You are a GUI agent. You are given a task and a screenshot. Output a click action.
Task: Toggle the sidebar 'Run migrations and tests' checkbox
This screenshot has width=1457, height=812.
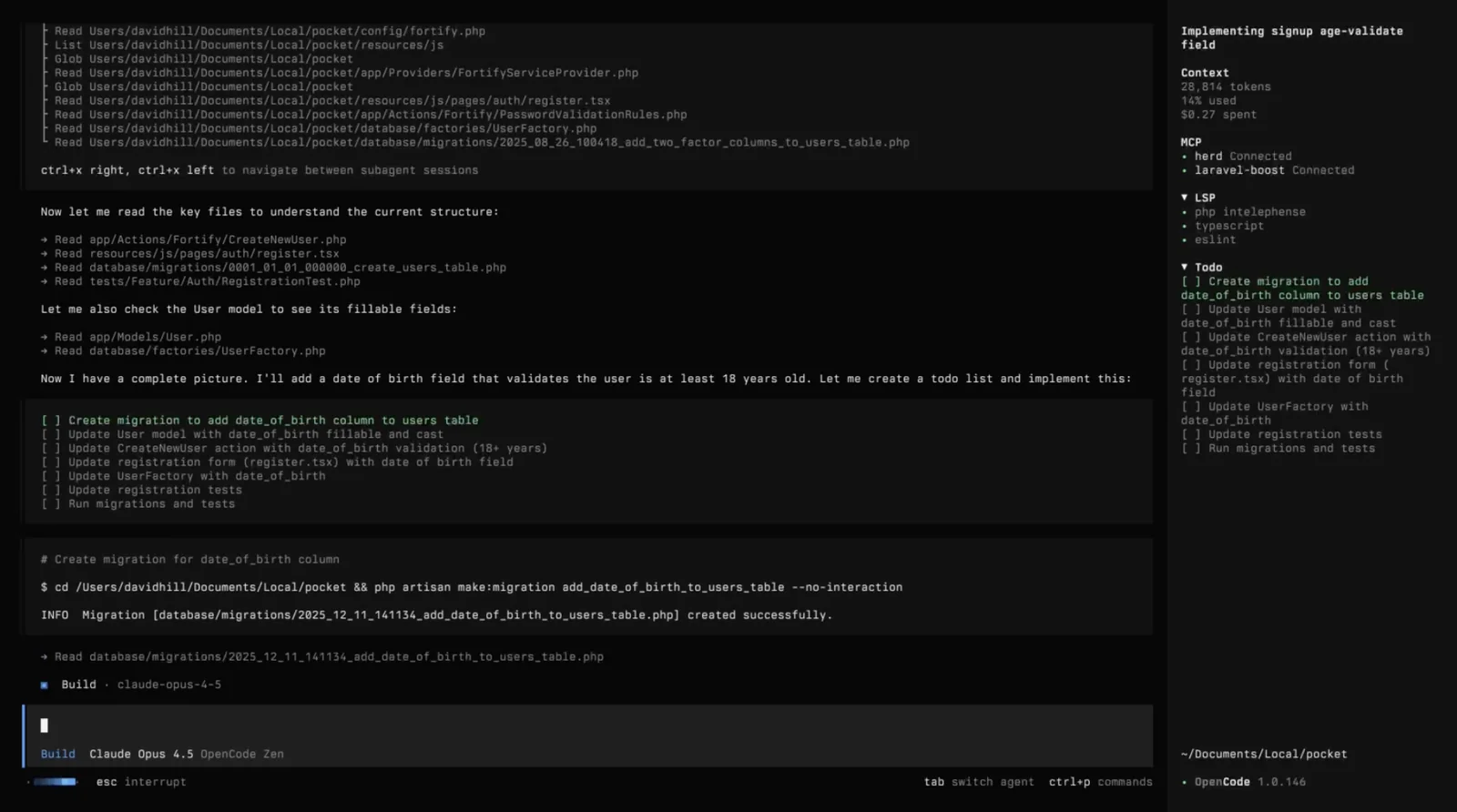pyautogui.click(x=1191, y=448)
